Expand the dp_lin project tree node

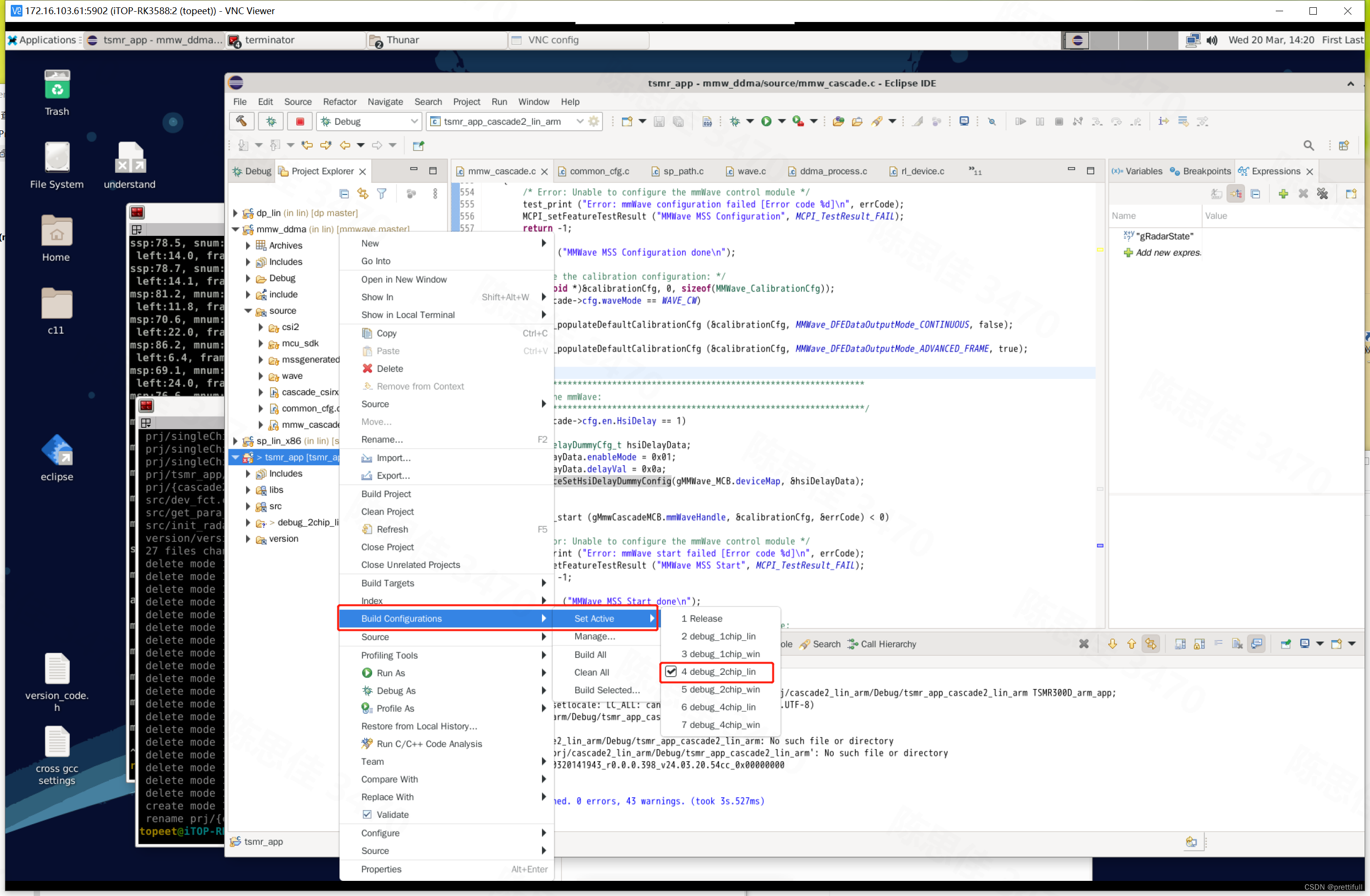click(x=235, y=213)
